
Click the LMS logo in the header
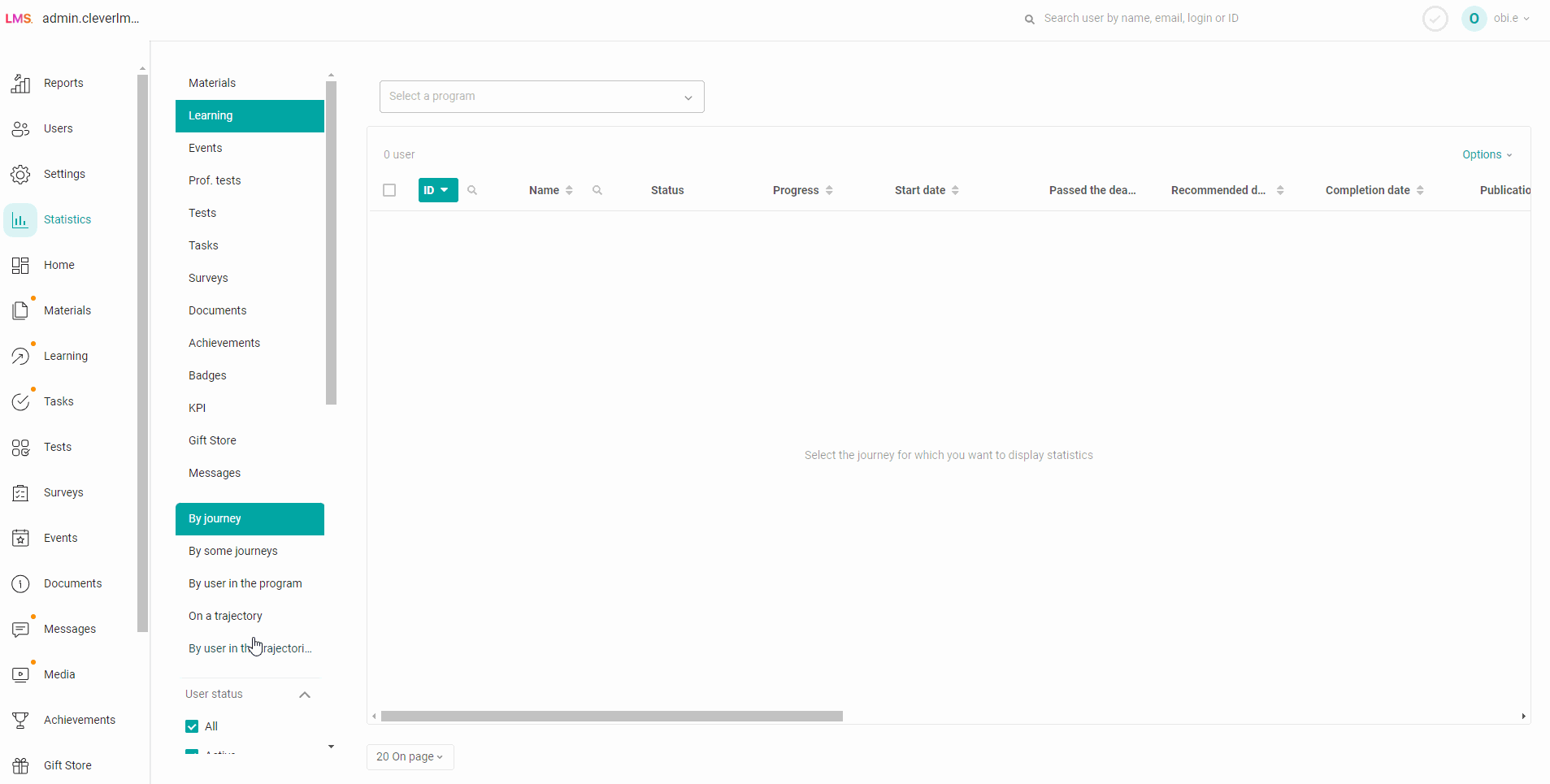[x=19, y=19]
